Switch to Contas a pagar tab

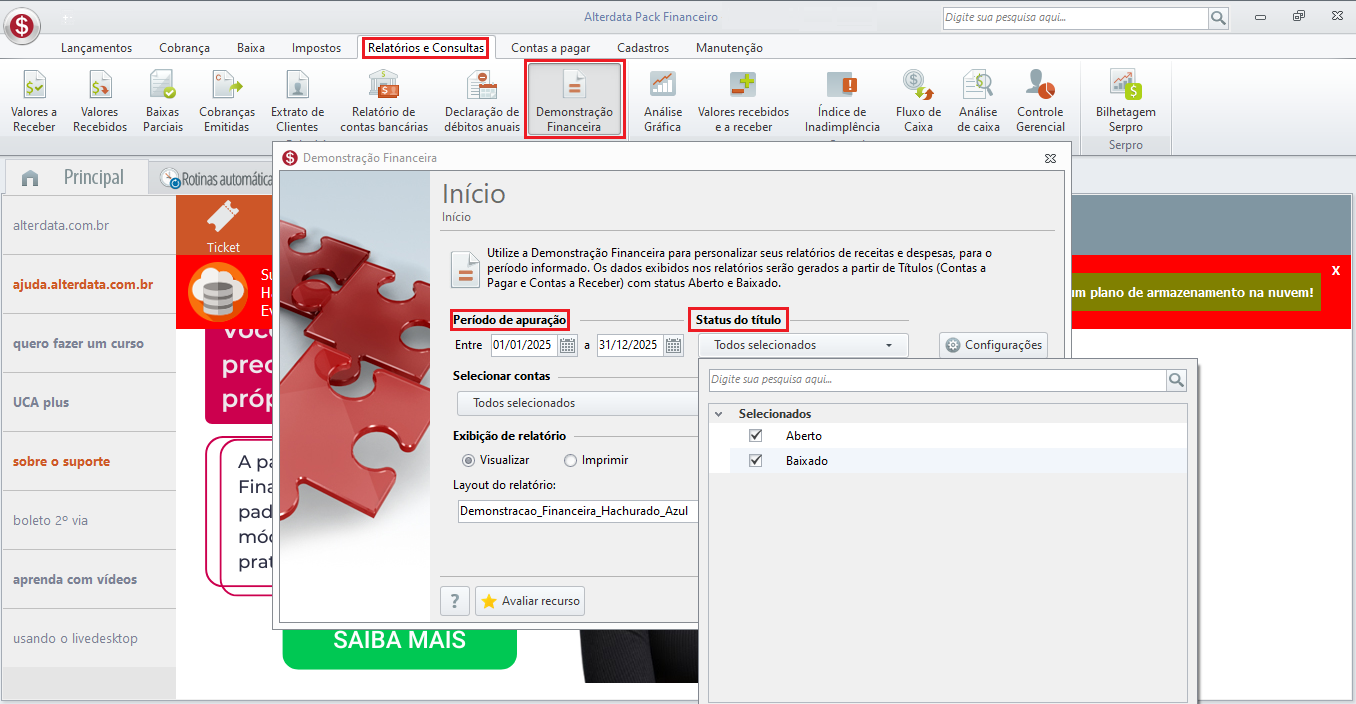pyautogui.click(x=550, y=48)
